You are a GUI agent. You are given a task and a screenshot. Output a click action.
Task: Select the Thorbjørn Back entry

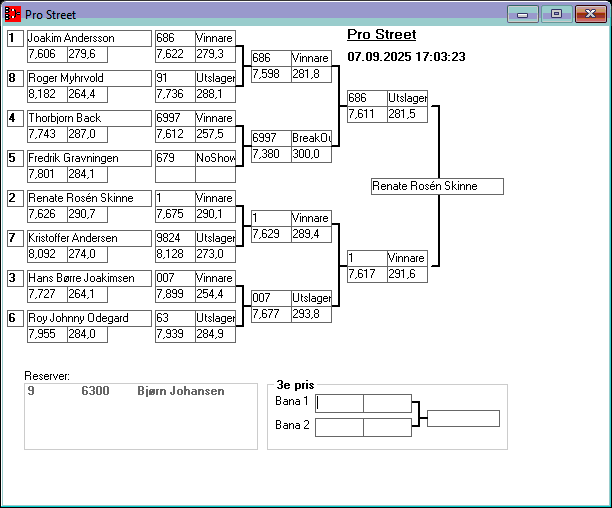(88, 118)
